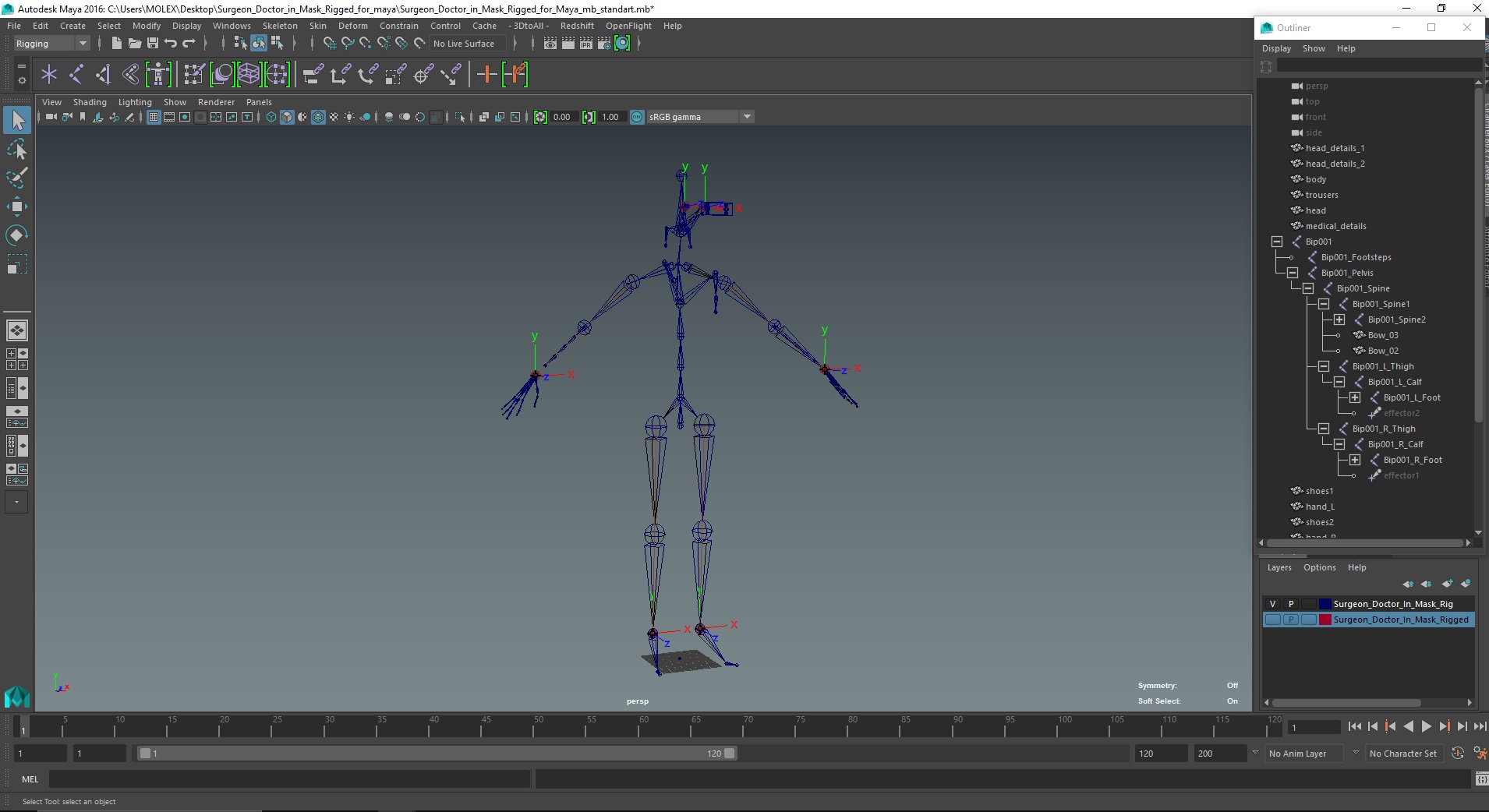Screen dimensions: 1489x812
Task: Click the Open Scene folder icon
Action: click(x=134, y=43)
